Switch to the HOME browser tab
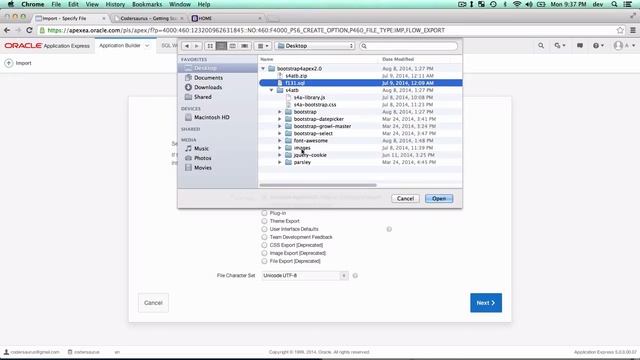The image size is (640, 360). click(226, 18)
